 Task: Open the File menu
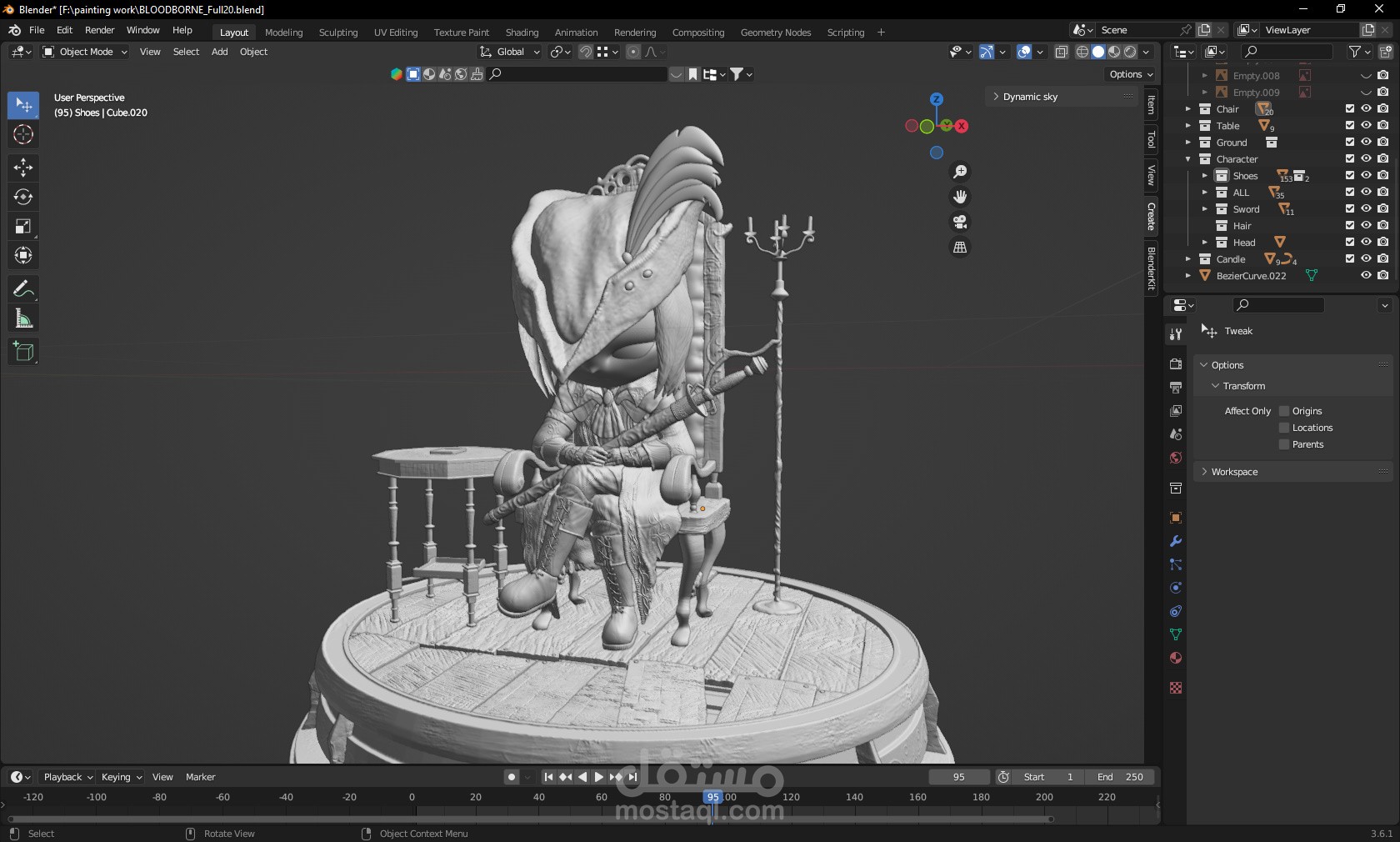(37, 30)
